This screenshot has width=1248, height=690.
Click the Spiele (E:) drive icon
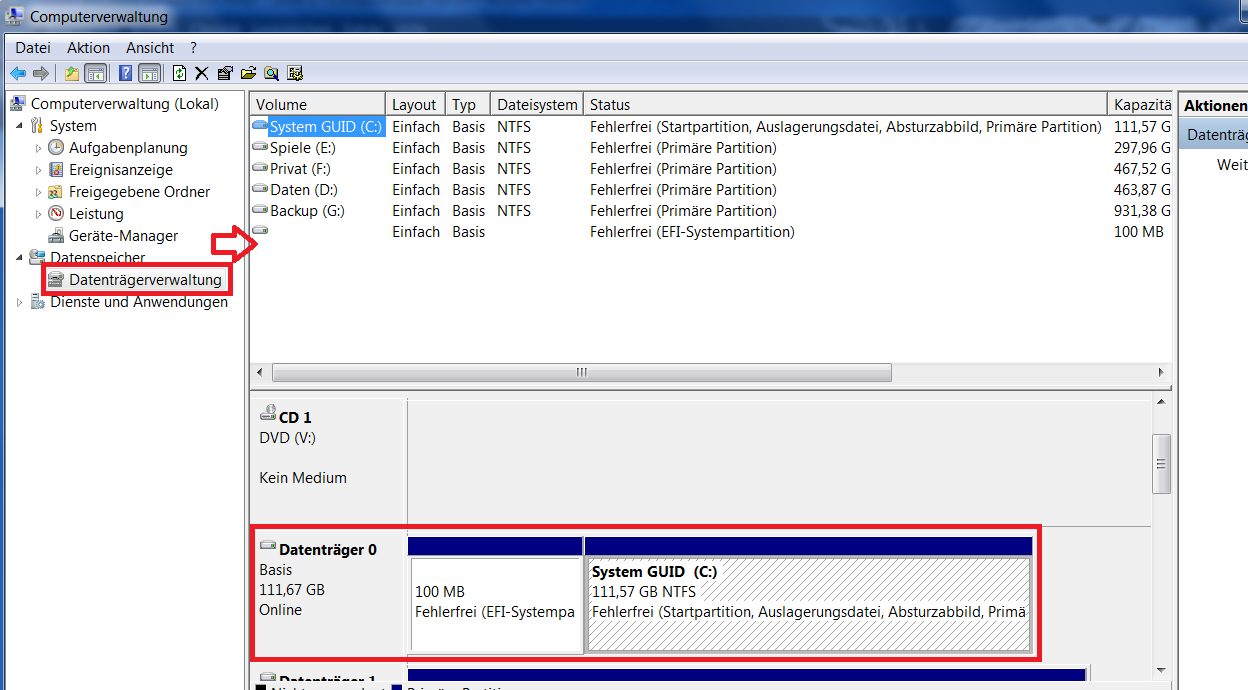(260, 147)
